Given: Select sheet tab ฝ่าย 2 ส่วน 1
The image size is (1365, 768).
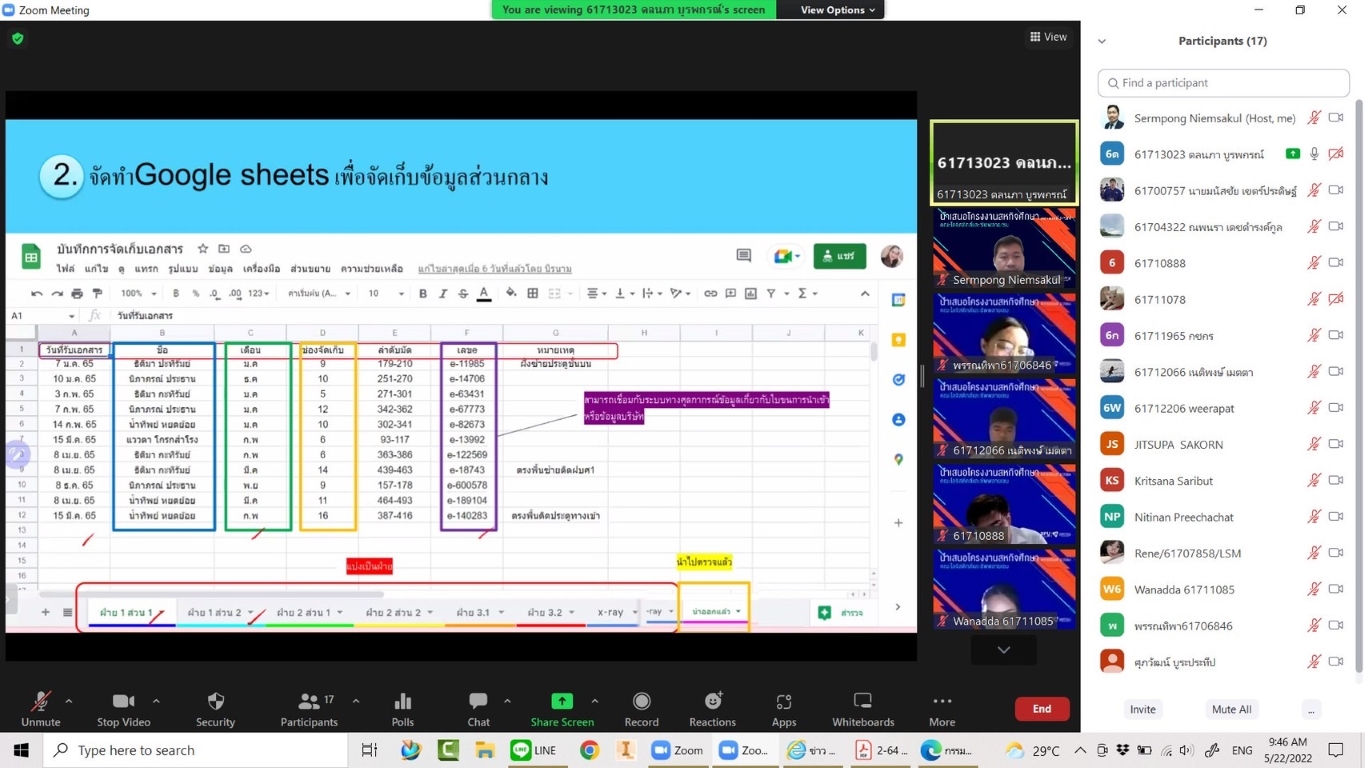Looking at the screenshot, I should point(309,612).
